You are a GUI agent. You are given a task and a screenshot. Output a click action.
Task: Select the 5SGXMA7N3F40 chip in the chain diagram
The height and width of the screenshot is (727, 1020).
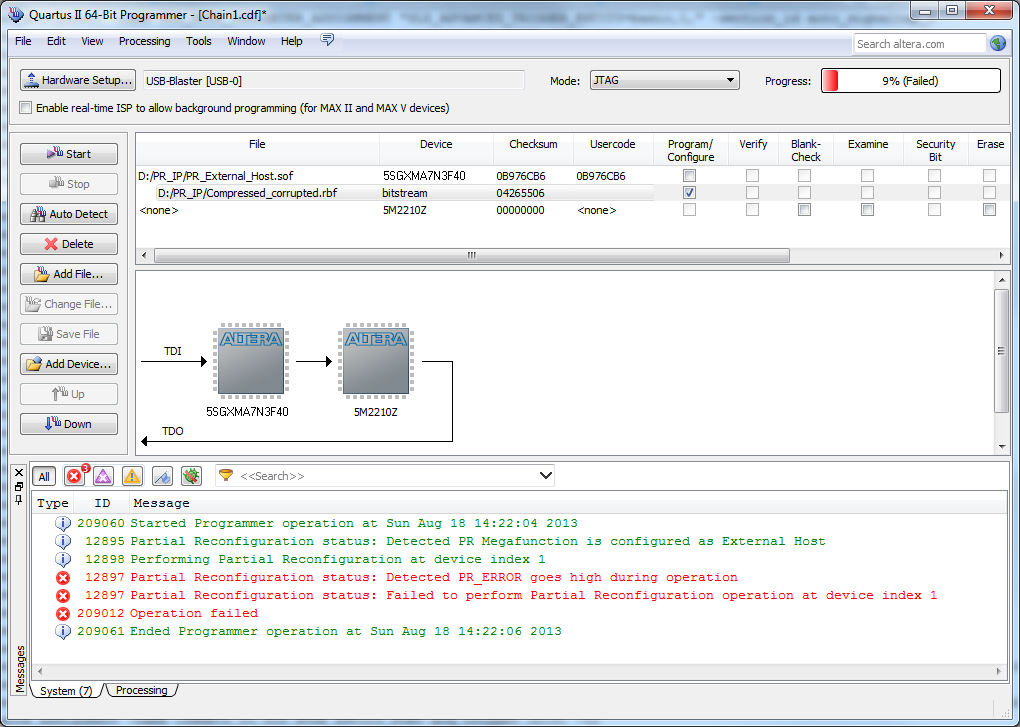(x=247, y=360)
